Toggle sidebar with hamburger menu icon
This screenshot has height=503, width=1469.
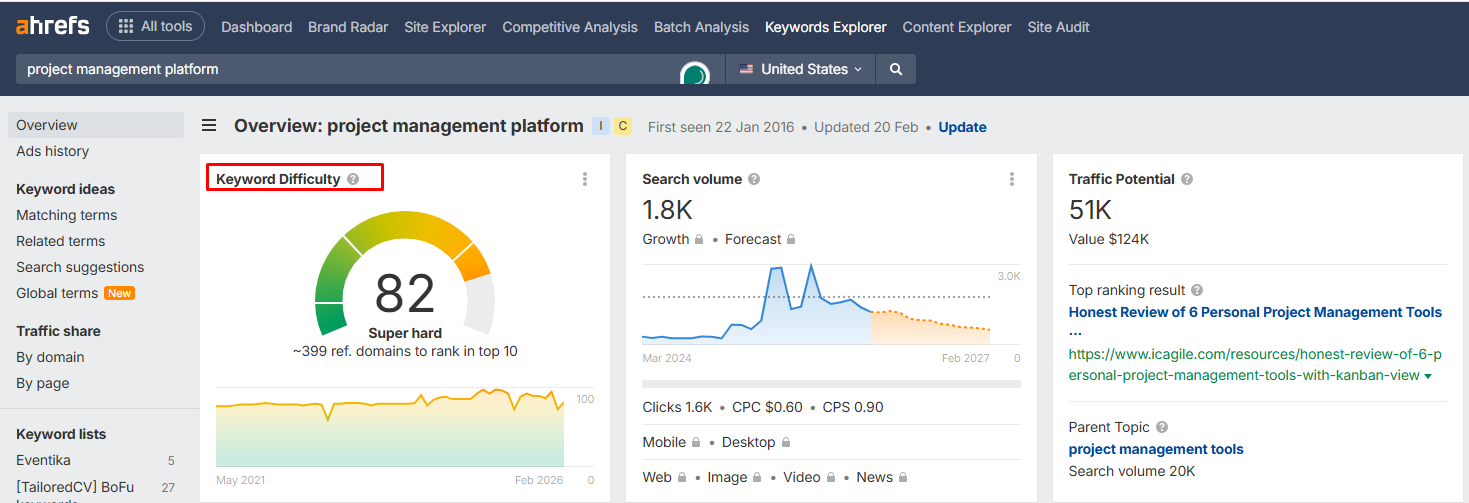coord(209,126)
